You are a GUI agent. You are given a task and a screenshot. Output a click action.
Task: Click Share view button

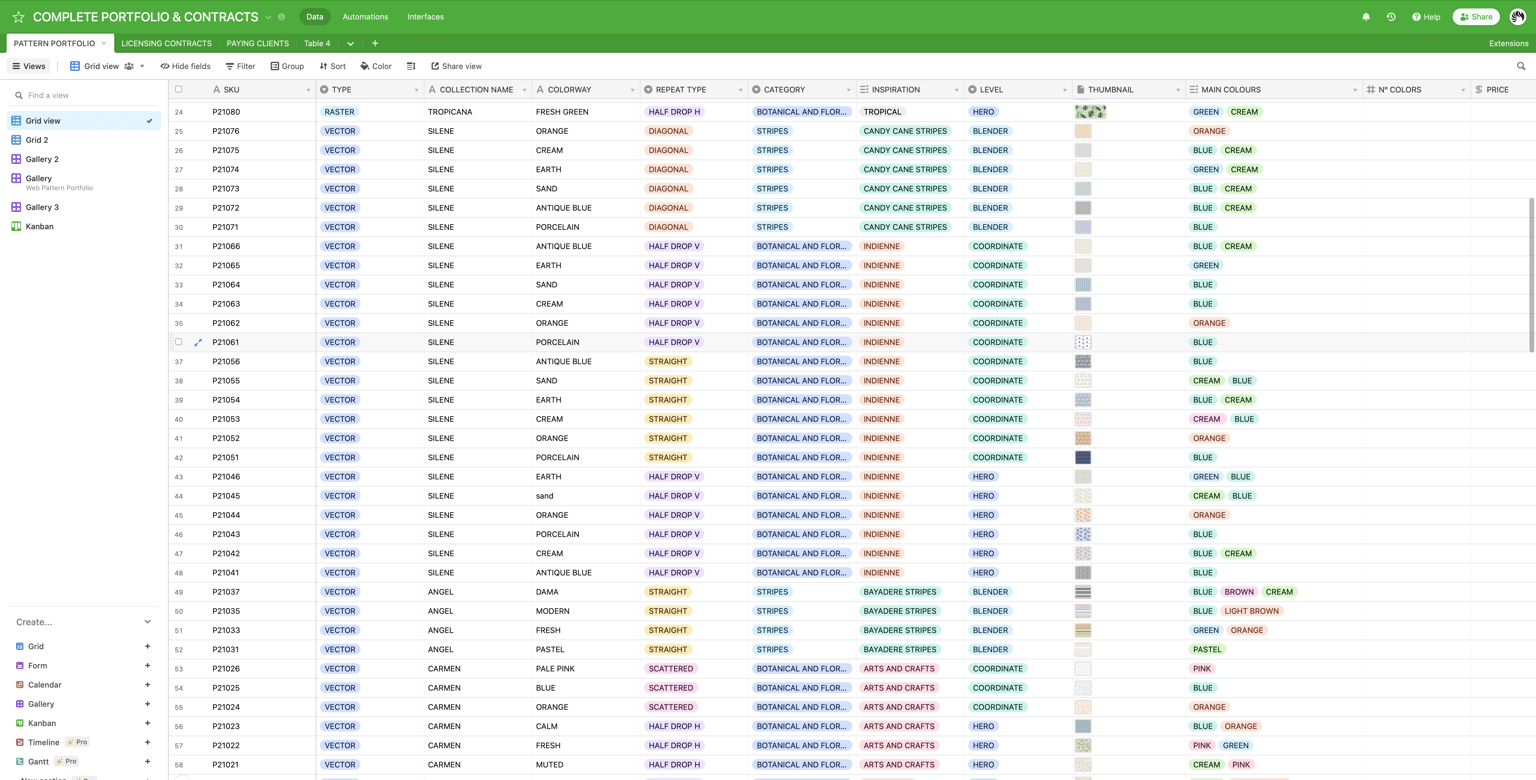pos(456,66)
